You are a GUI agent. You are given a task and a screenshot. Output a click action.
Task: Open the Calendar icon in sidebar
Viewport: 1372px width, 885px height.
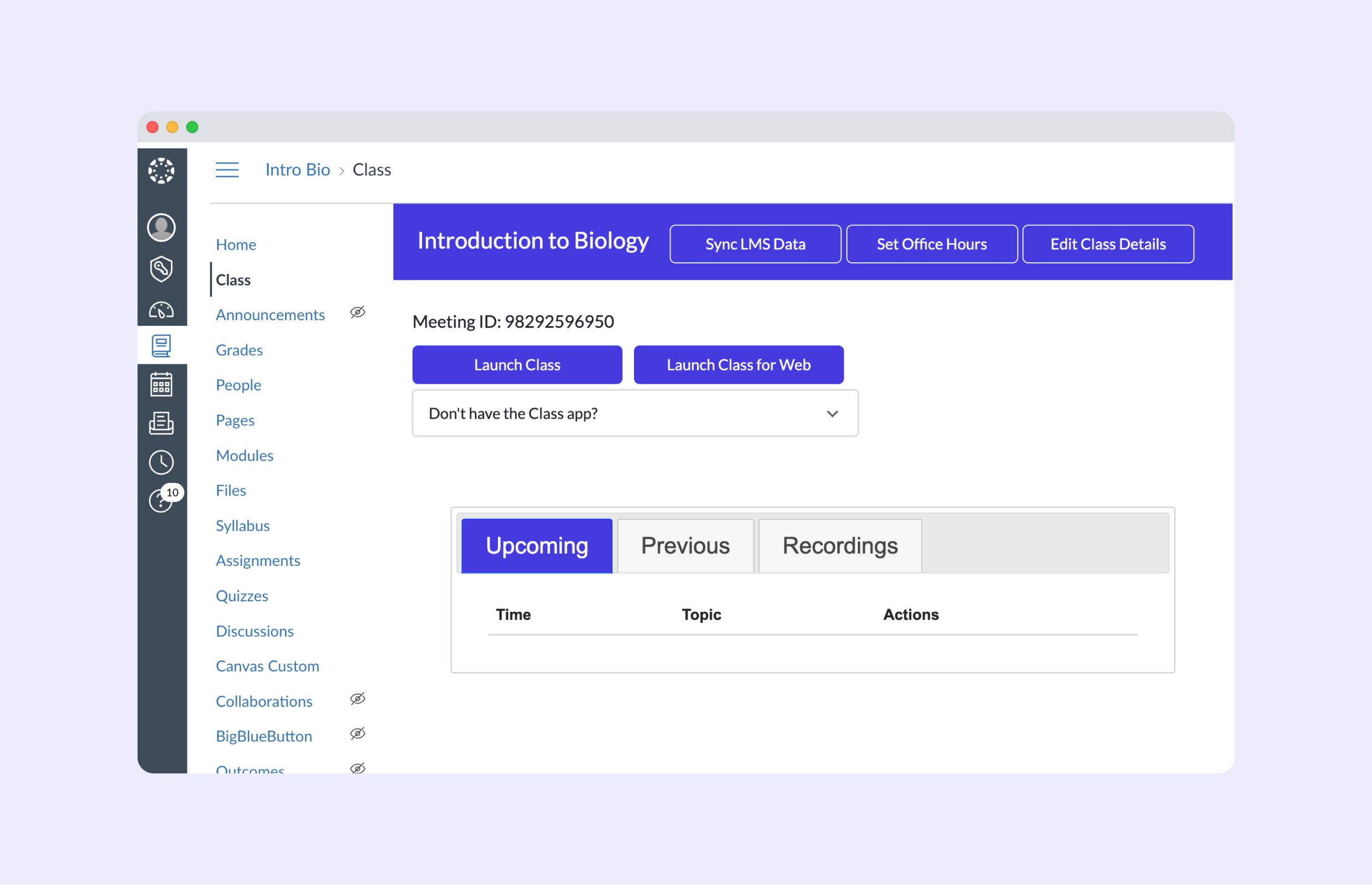(x=161, y=384)
